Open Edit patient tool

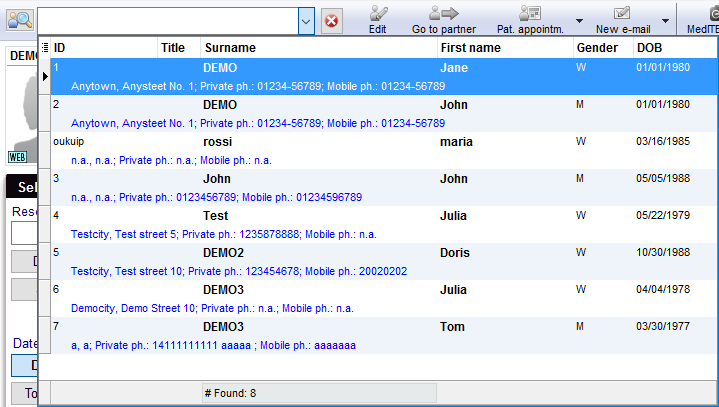coord(378,20)
